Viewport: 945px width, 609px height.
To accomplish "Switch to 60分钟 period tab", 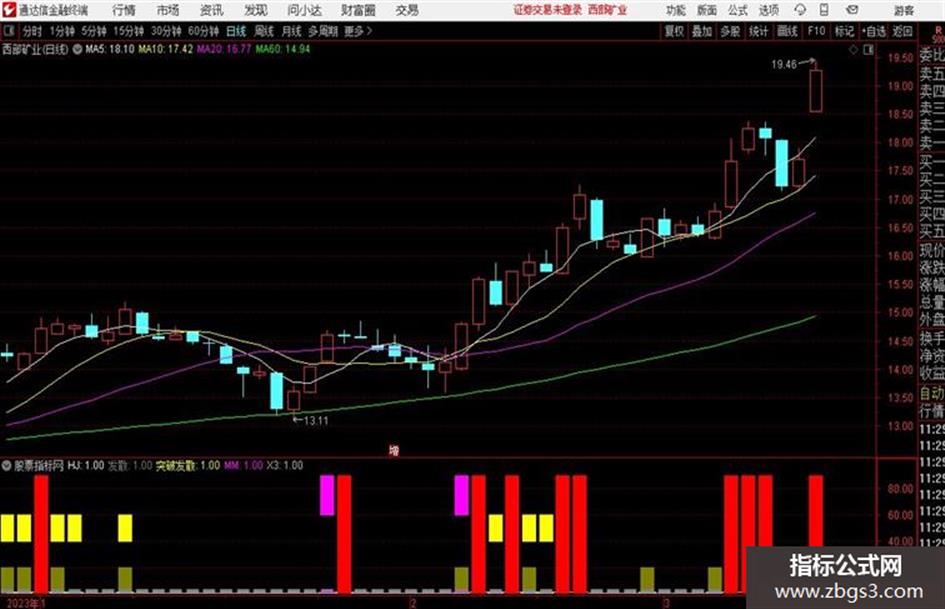I will click(x=203, y=31).
